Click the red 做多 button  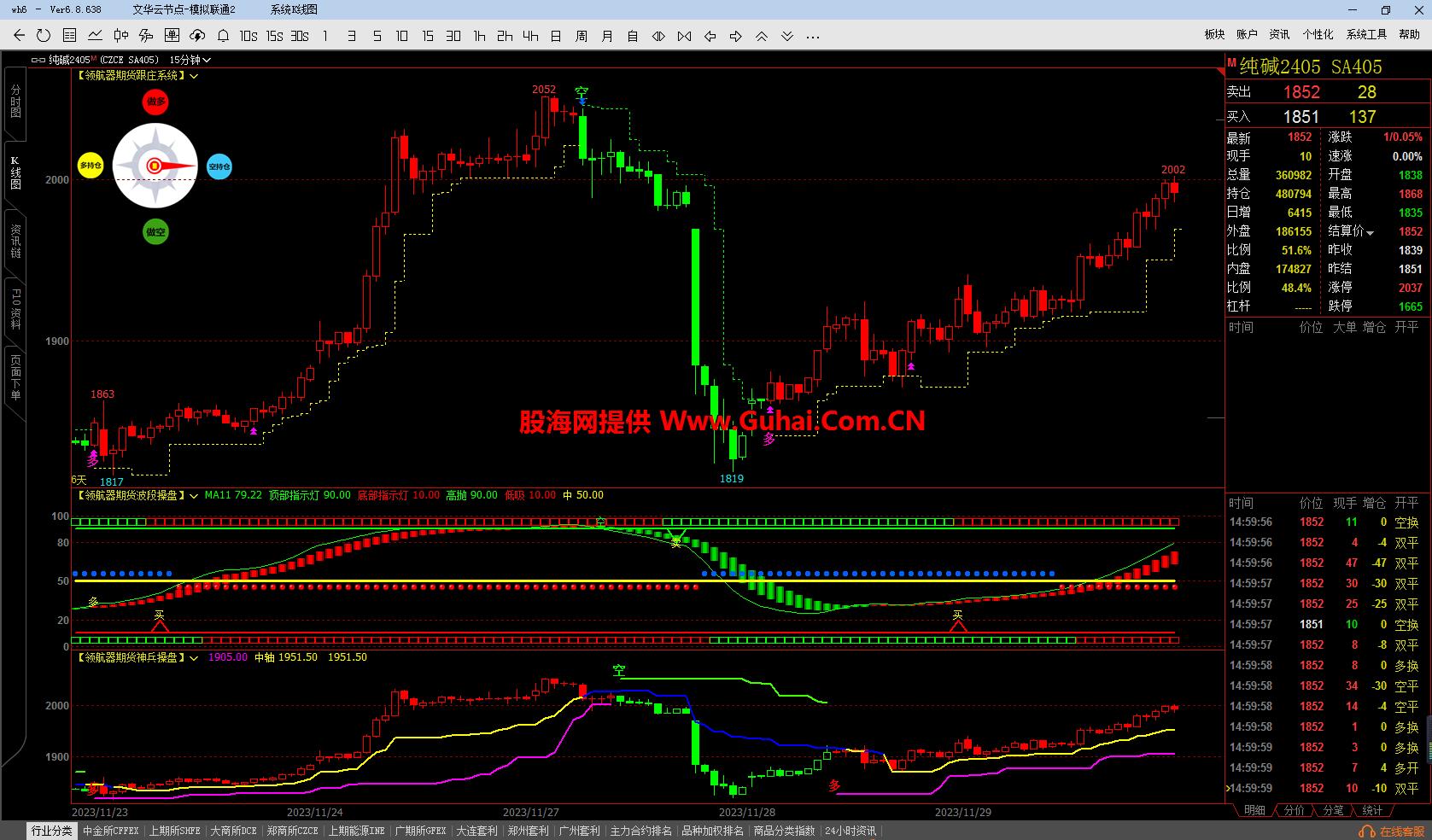[x=155, y=102]
